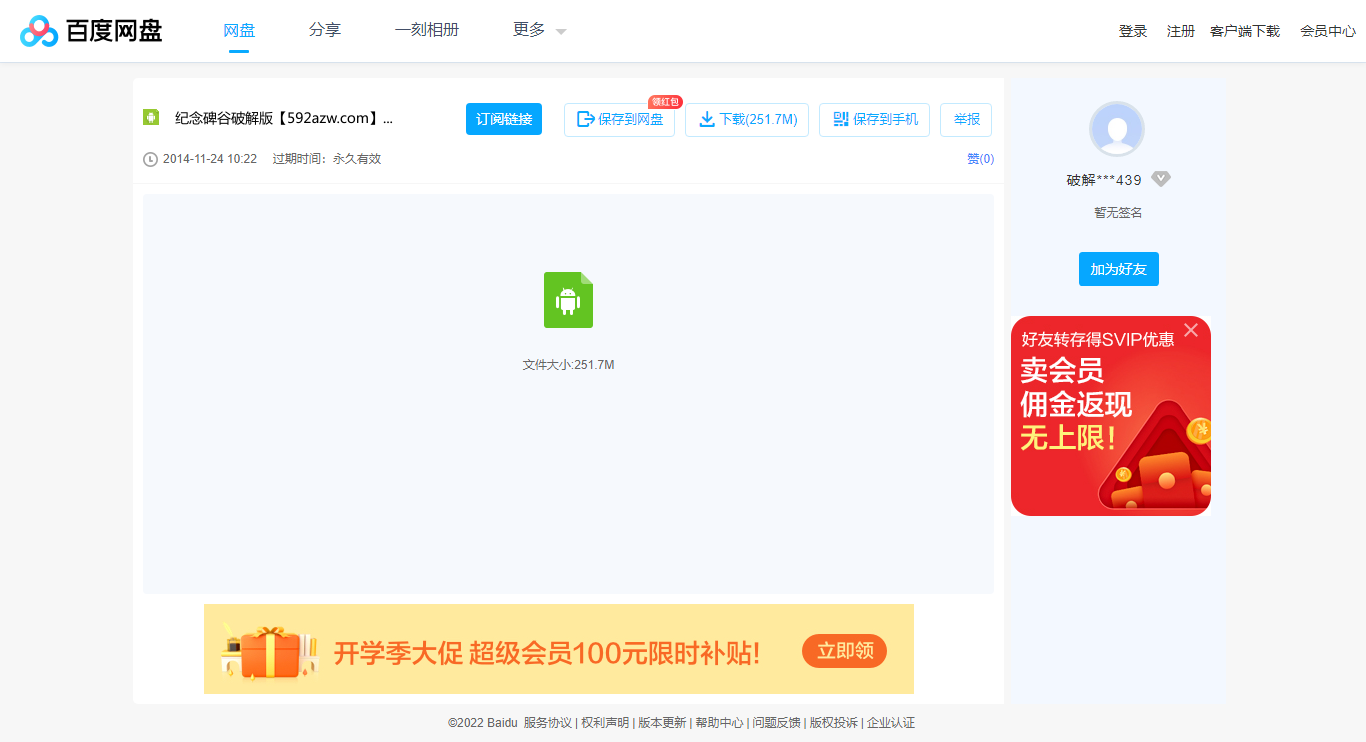Click the save icon on 保存到网盘
Image resolution: width=1366 pixels, height=742 pixels.
584,119
